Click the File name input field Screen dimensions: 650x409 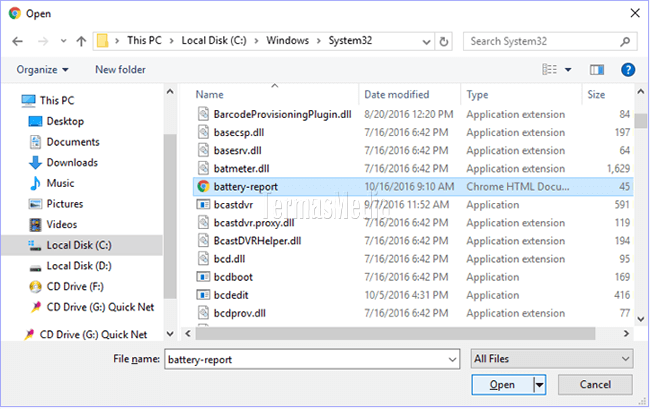tap(312, 359)
